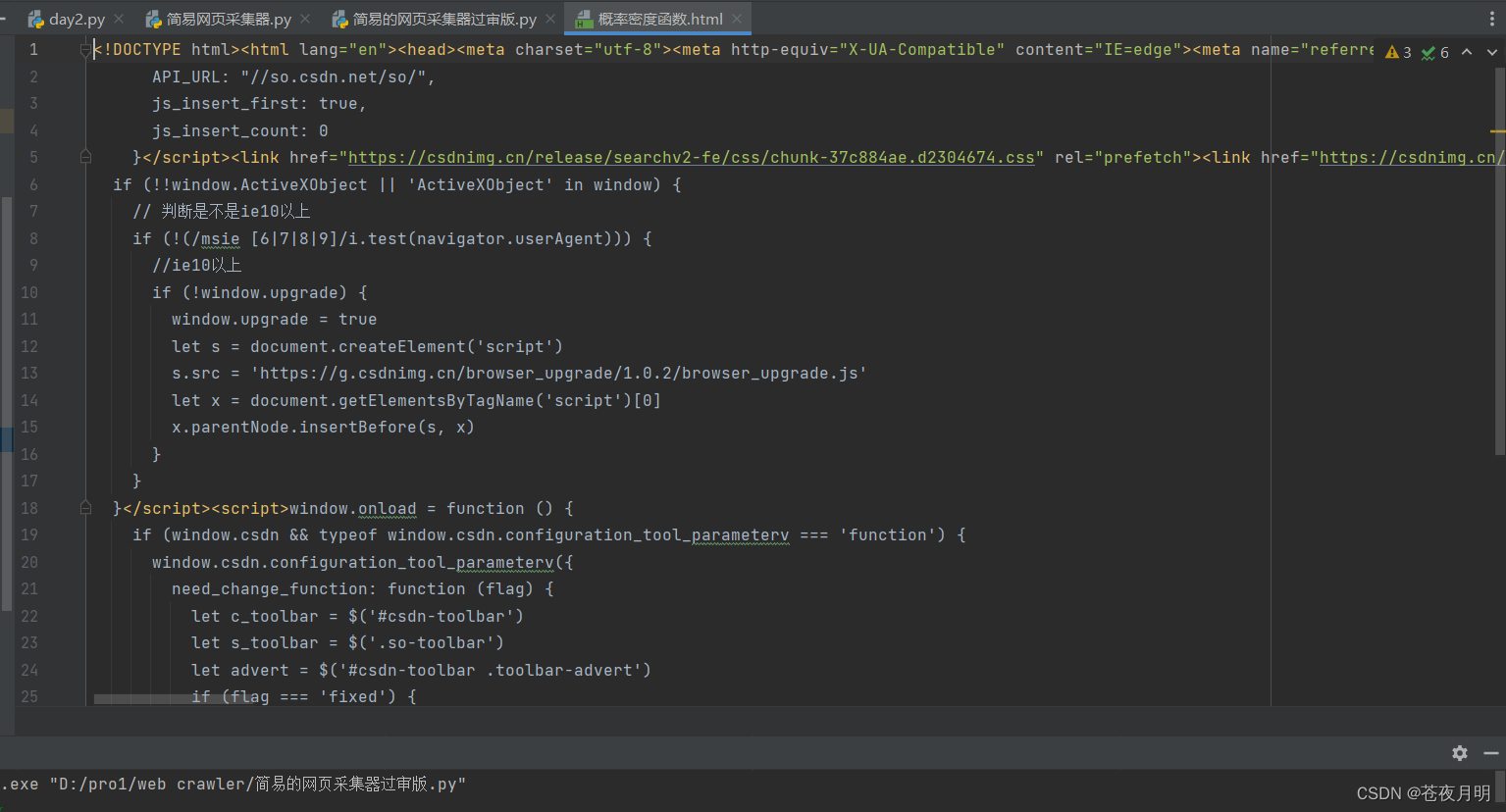1506x812 pixels.
Task: Click the HTML file icon on 概率密度函数.html tab
Action: (584, 19)
